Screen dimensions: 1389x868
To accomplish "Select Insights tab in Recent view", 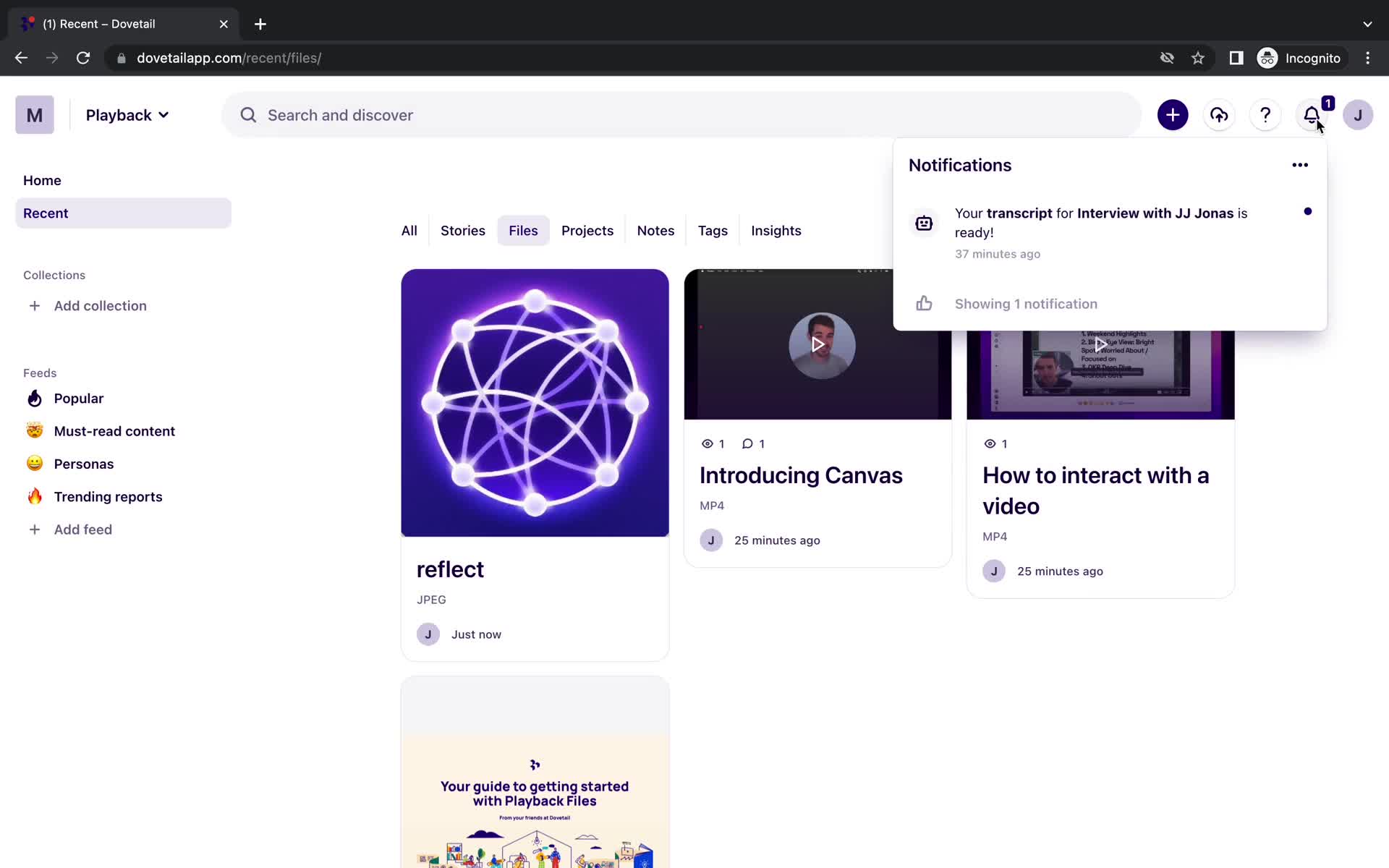I will coord(776,230).
